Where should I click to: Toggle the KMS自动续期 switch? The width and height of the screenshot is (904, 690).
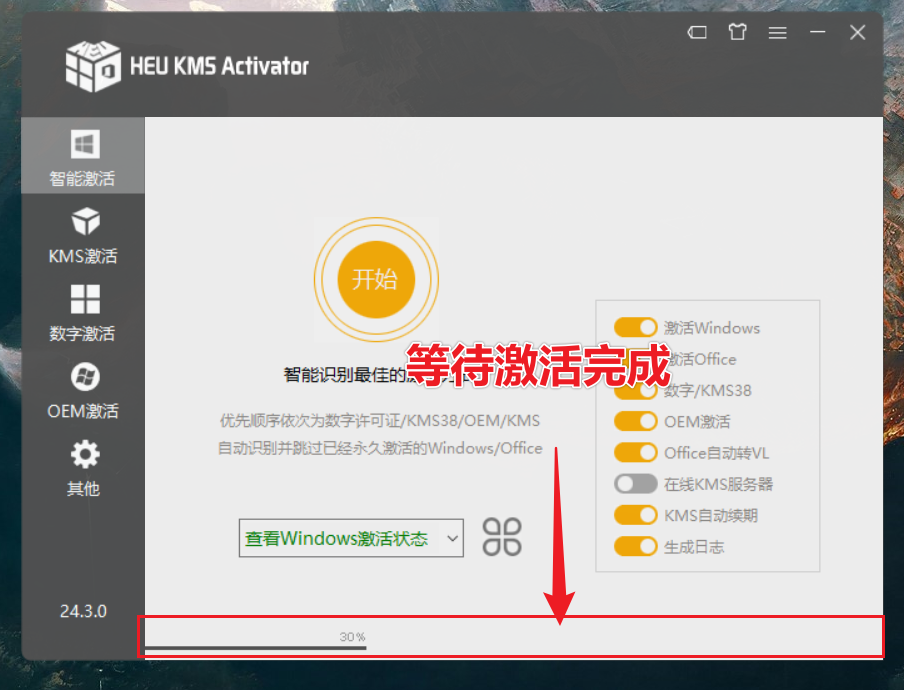tap(635, 515)
